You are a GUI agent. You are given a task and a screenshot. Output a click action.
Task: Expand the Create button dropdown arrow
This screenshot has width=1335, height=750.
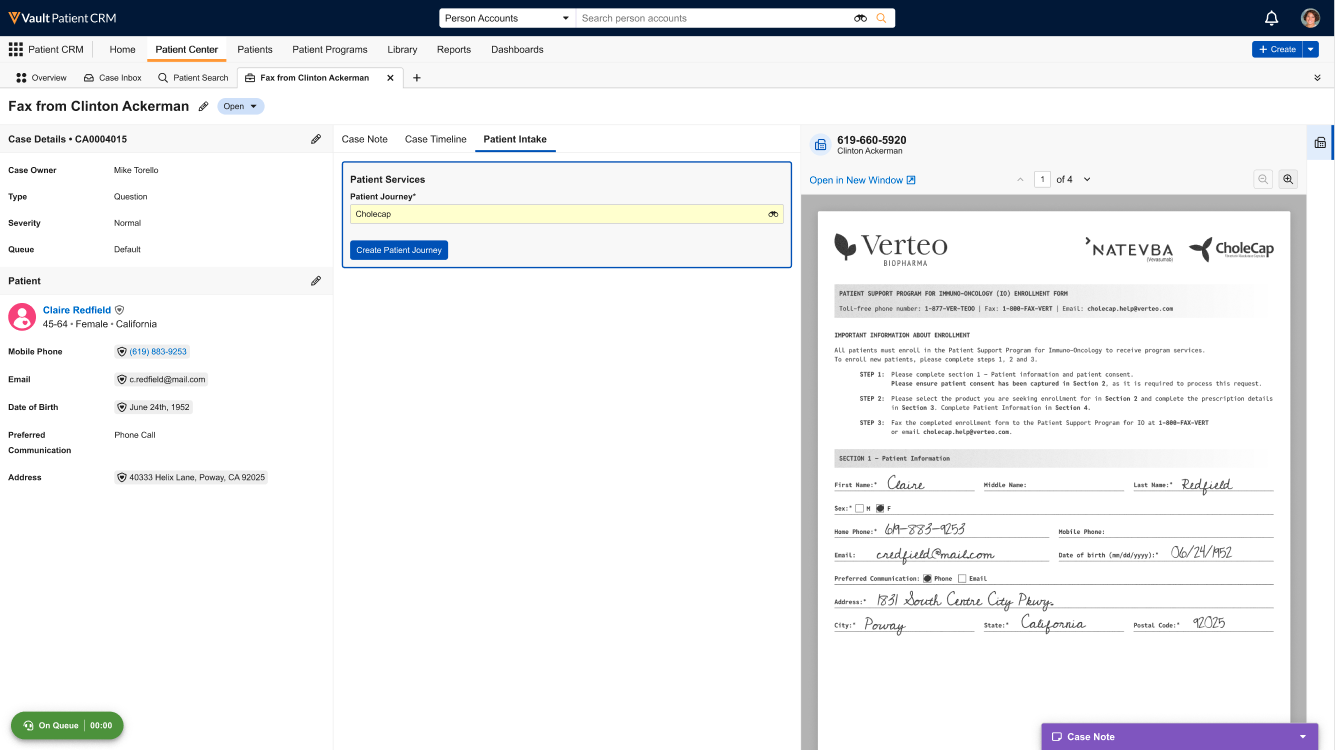tap(1311, 49)
